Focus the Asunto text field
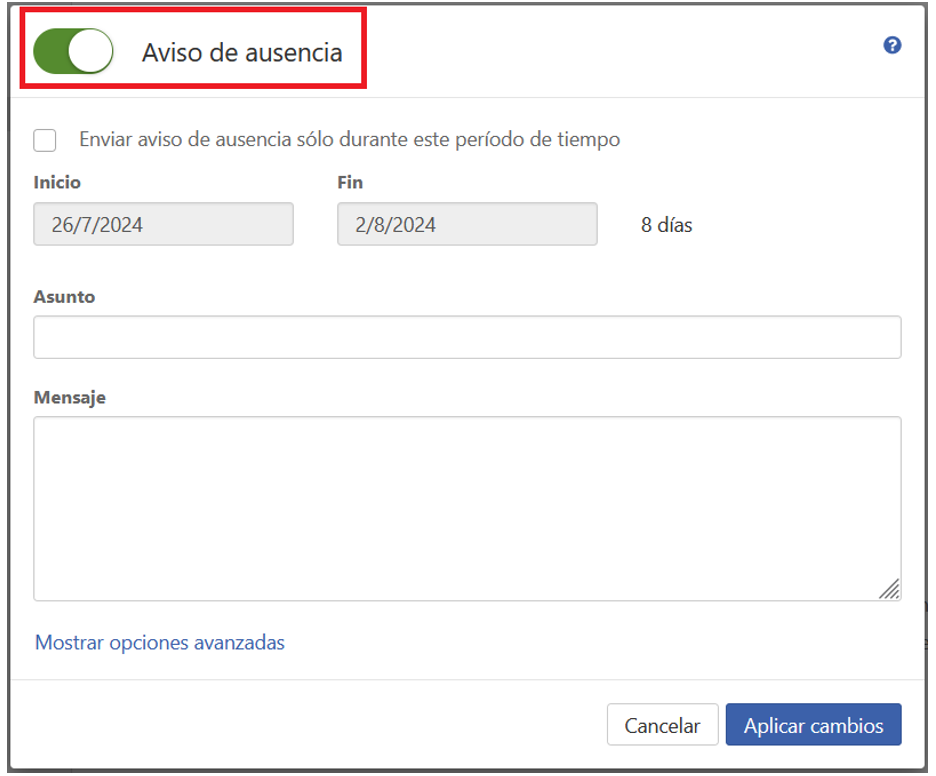Screen dimensions: 936x776 (x=467, y=337)
